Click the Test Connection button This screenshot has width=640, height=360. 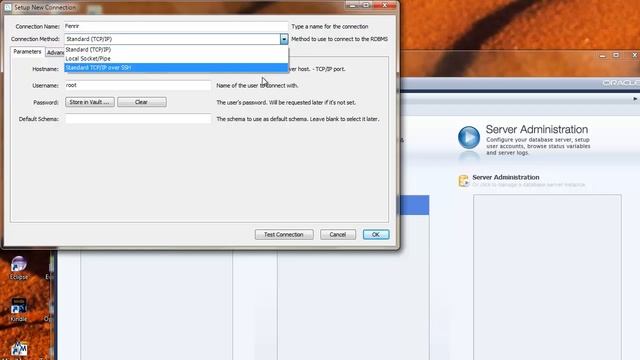click(x=284, y=235)
